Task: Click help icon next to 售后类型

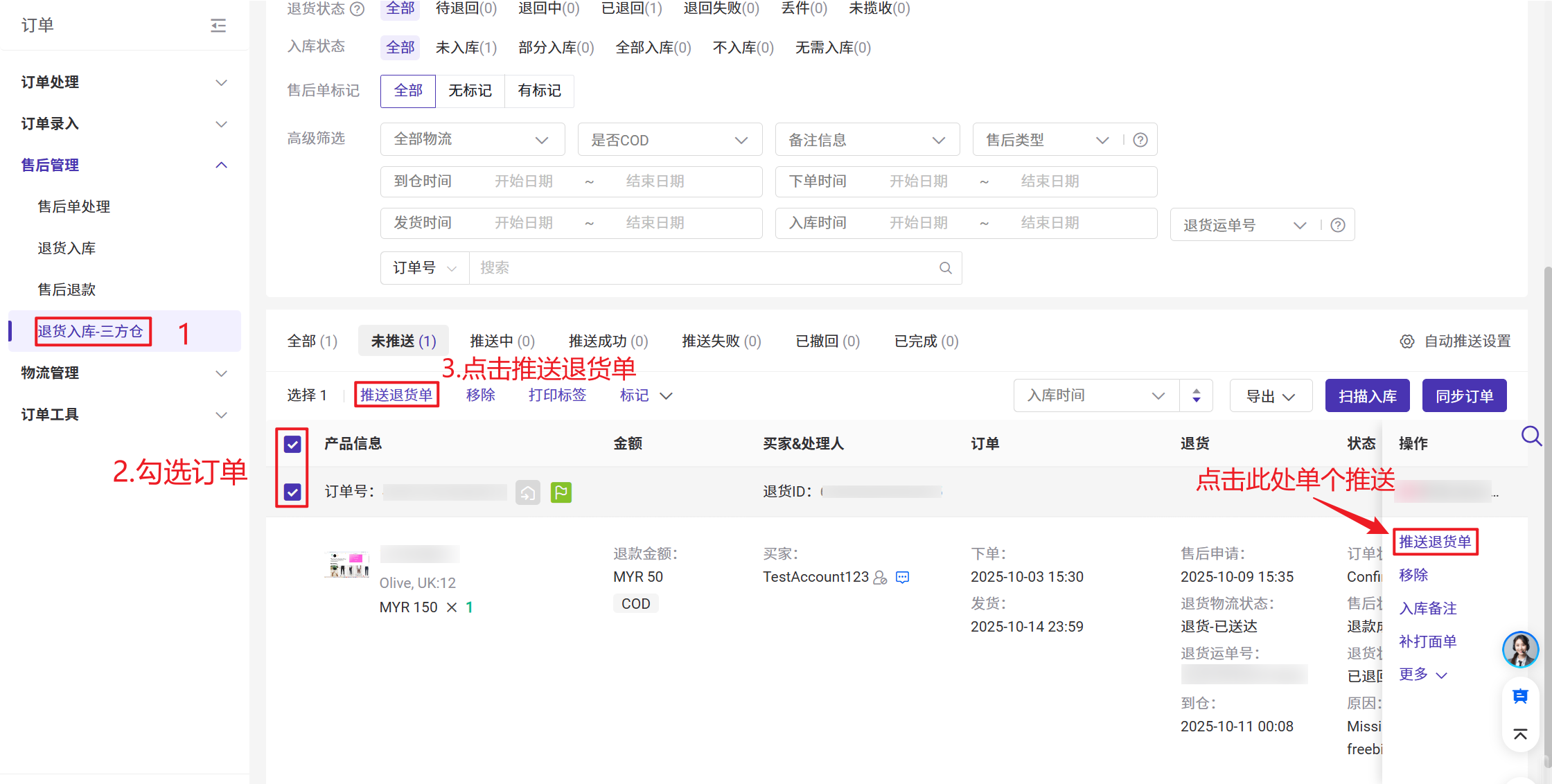Action: pos(1140,140)
